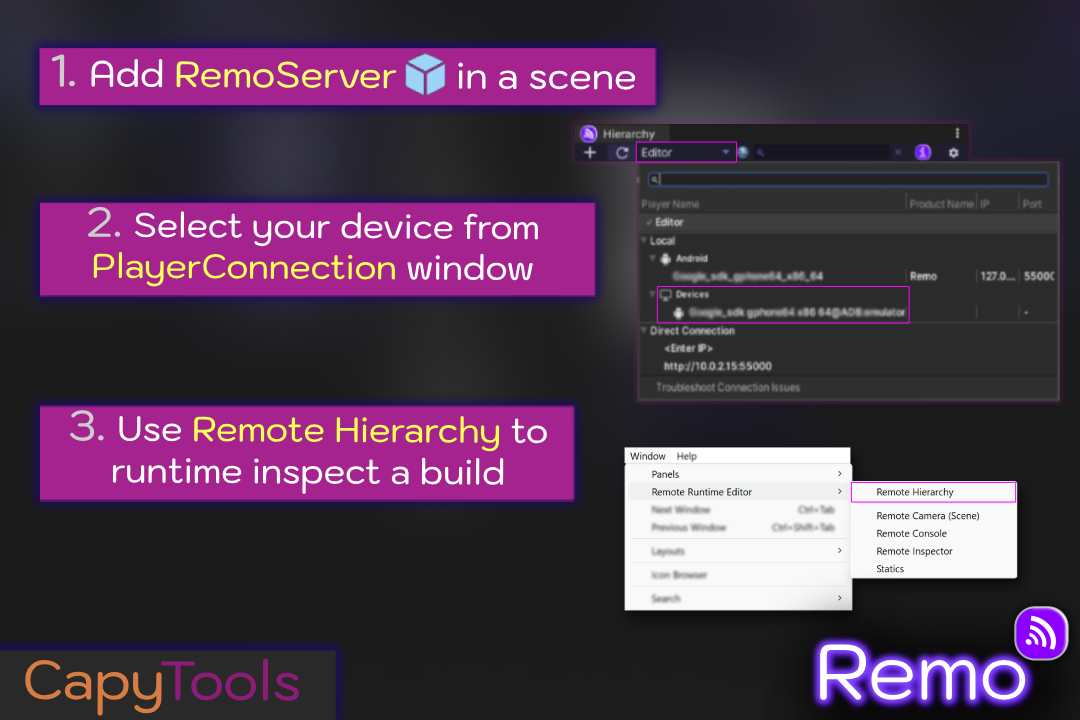Select the Hierarchy tab
The height and width of the screenshot is (720, 1080).
623,134
